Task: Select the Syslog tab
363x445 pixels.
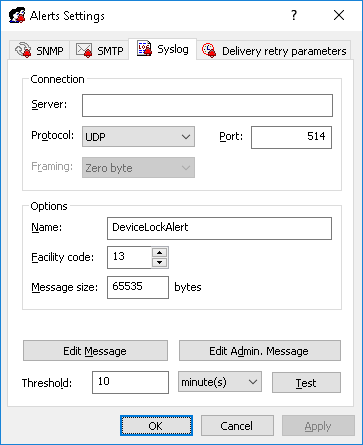Action: (163, 49)
